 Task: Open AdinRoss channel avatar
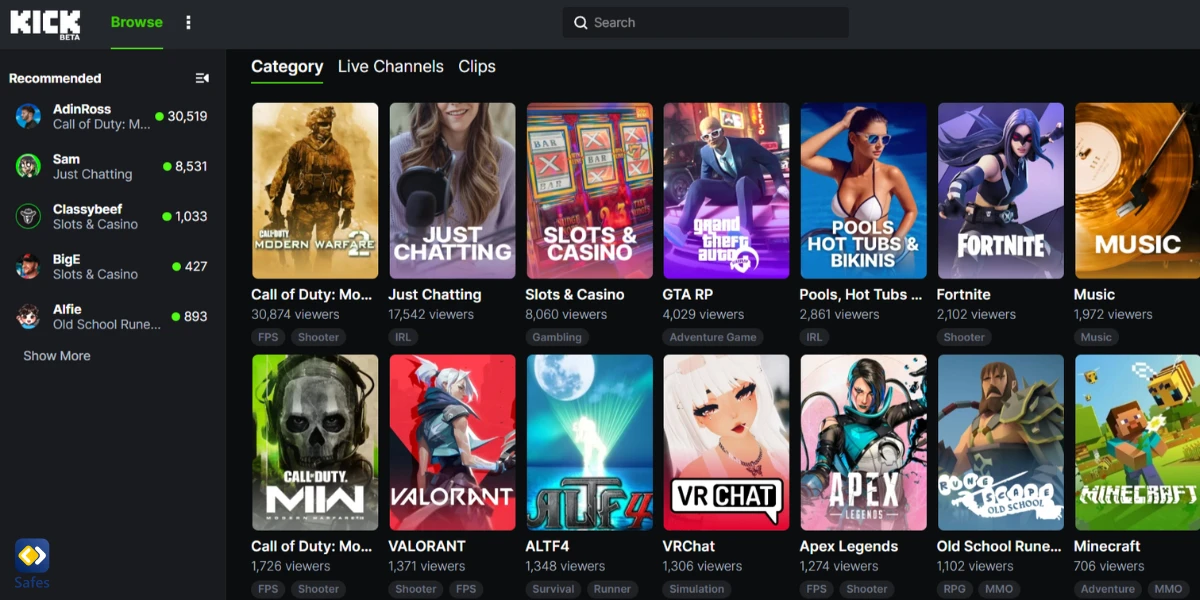[x=28, y=116]
